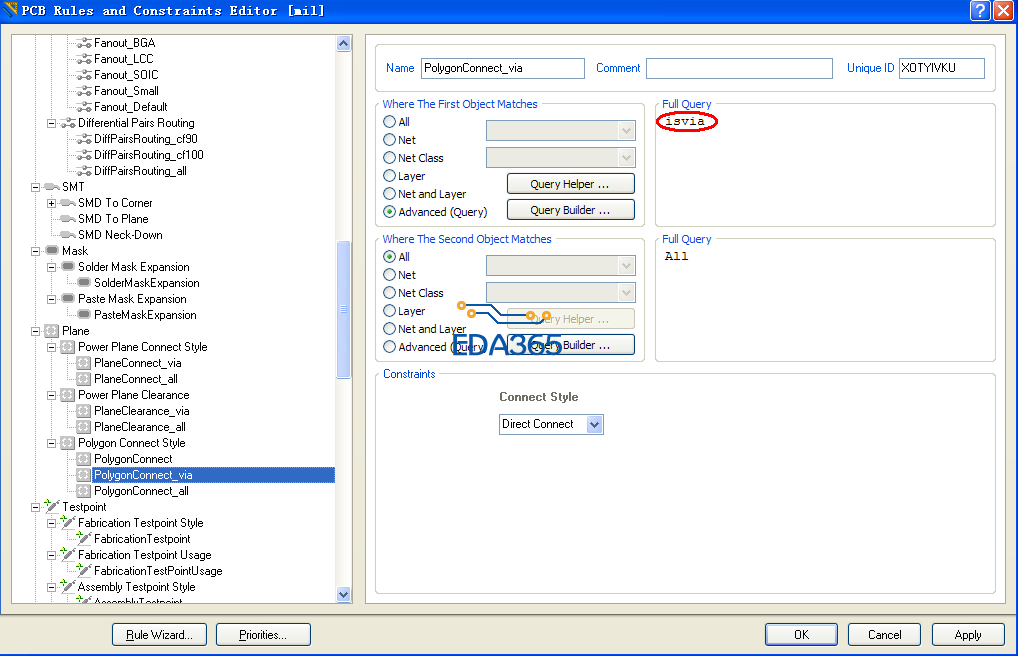Collapse the Power Plane Connect Style node
The width and height of the screenshot is (1018, 656).
tap(51, 347)
